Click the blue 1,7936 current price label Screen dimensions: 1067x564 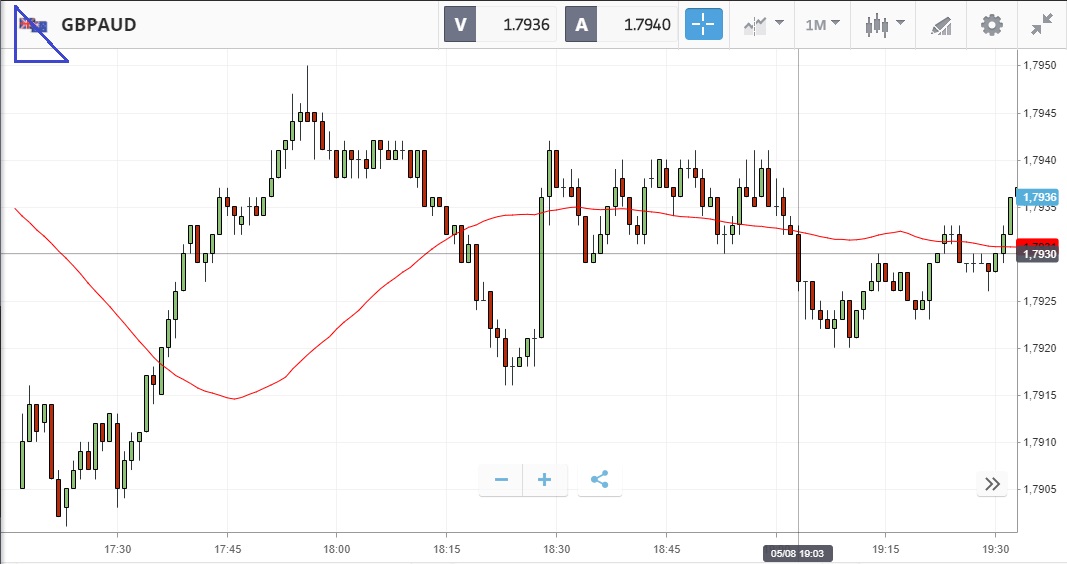1037,197
